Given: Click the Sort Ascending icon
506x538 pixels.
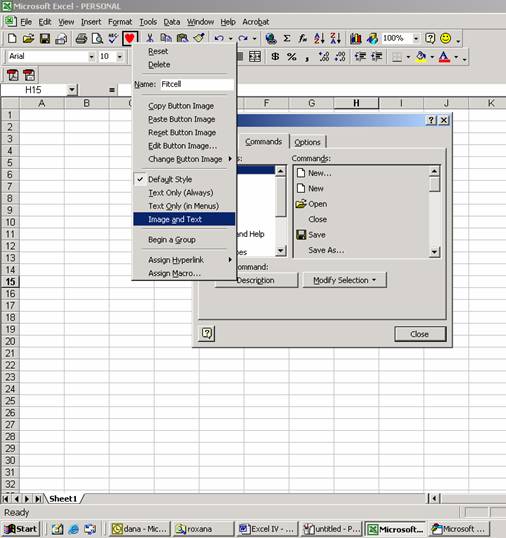Looking at the screenshot, I should [319, 38].
